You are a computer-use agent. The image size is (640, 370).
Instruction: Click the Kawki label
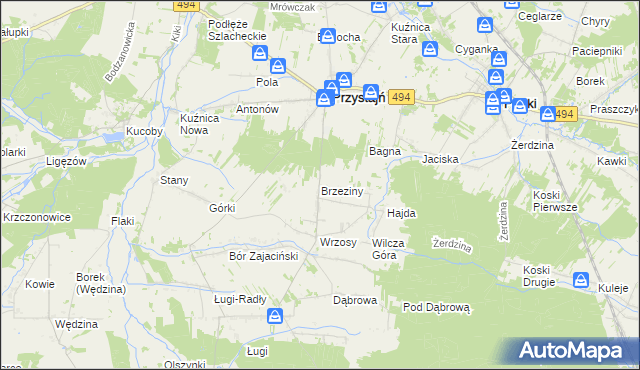click(611, 161)
